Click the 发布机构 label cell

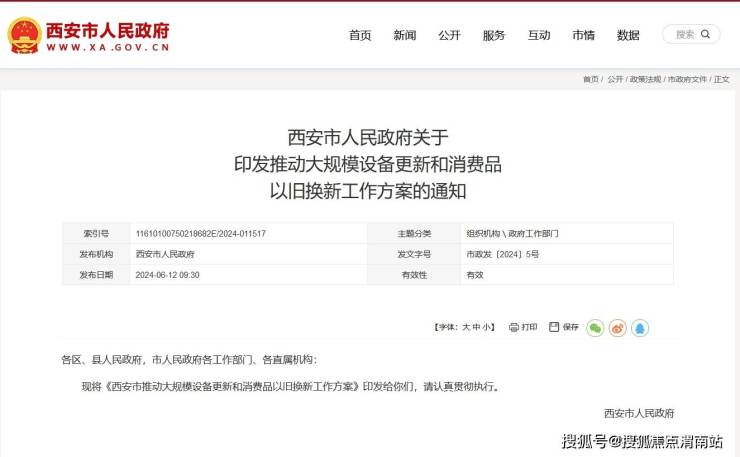click(x=96, y=254)
